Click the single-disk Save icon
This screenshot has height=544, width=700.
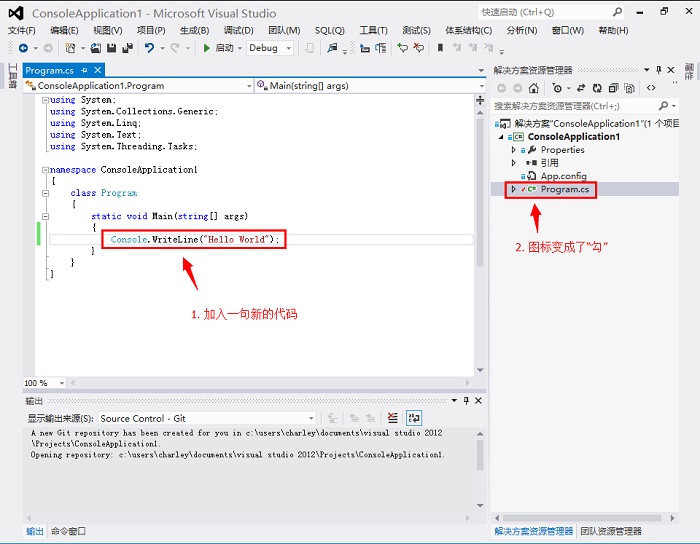pyautogui.click(x=112, y=48)
